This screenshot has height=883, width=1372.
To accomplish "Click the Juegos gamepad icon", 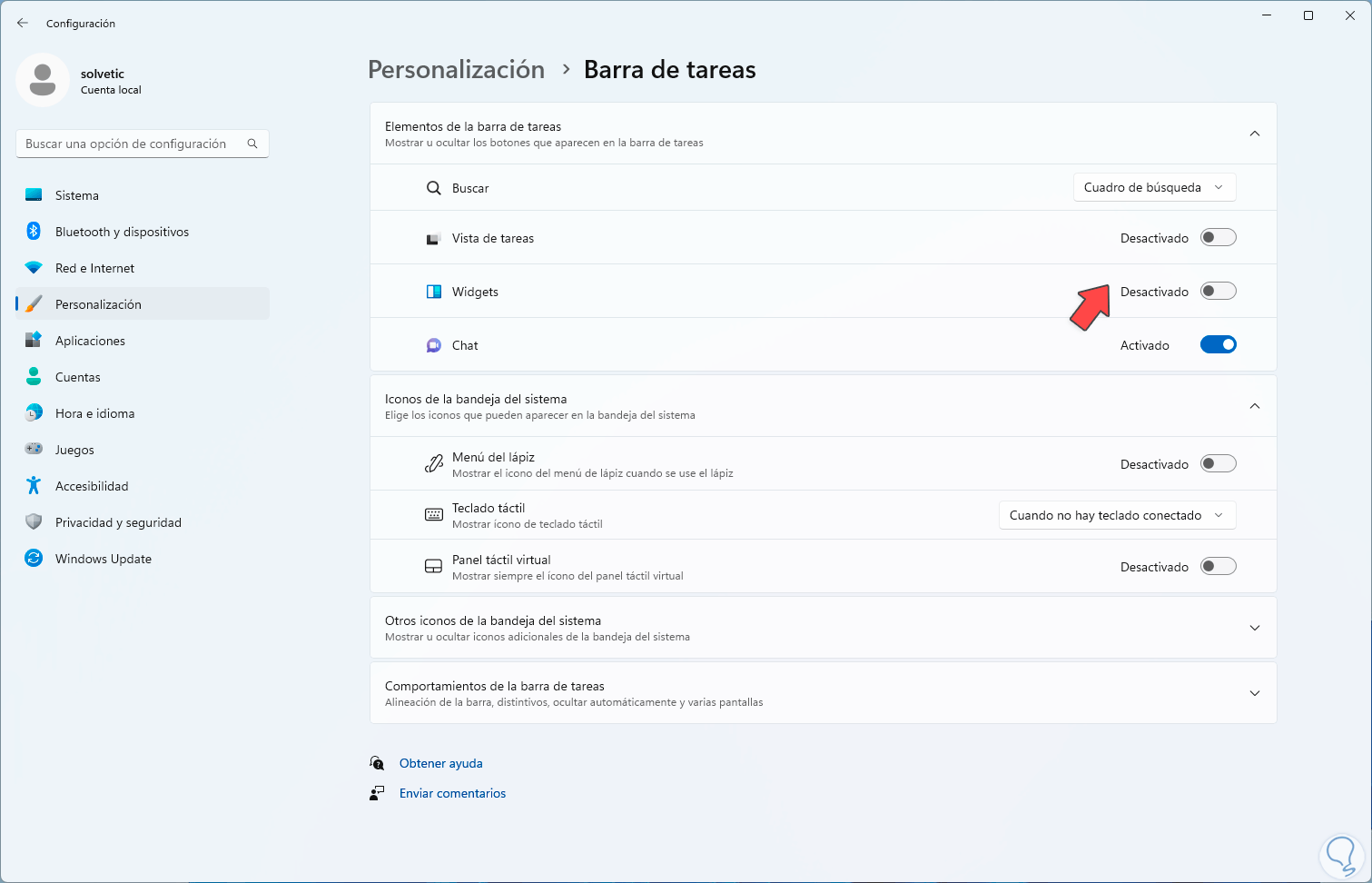I will 34,450.
